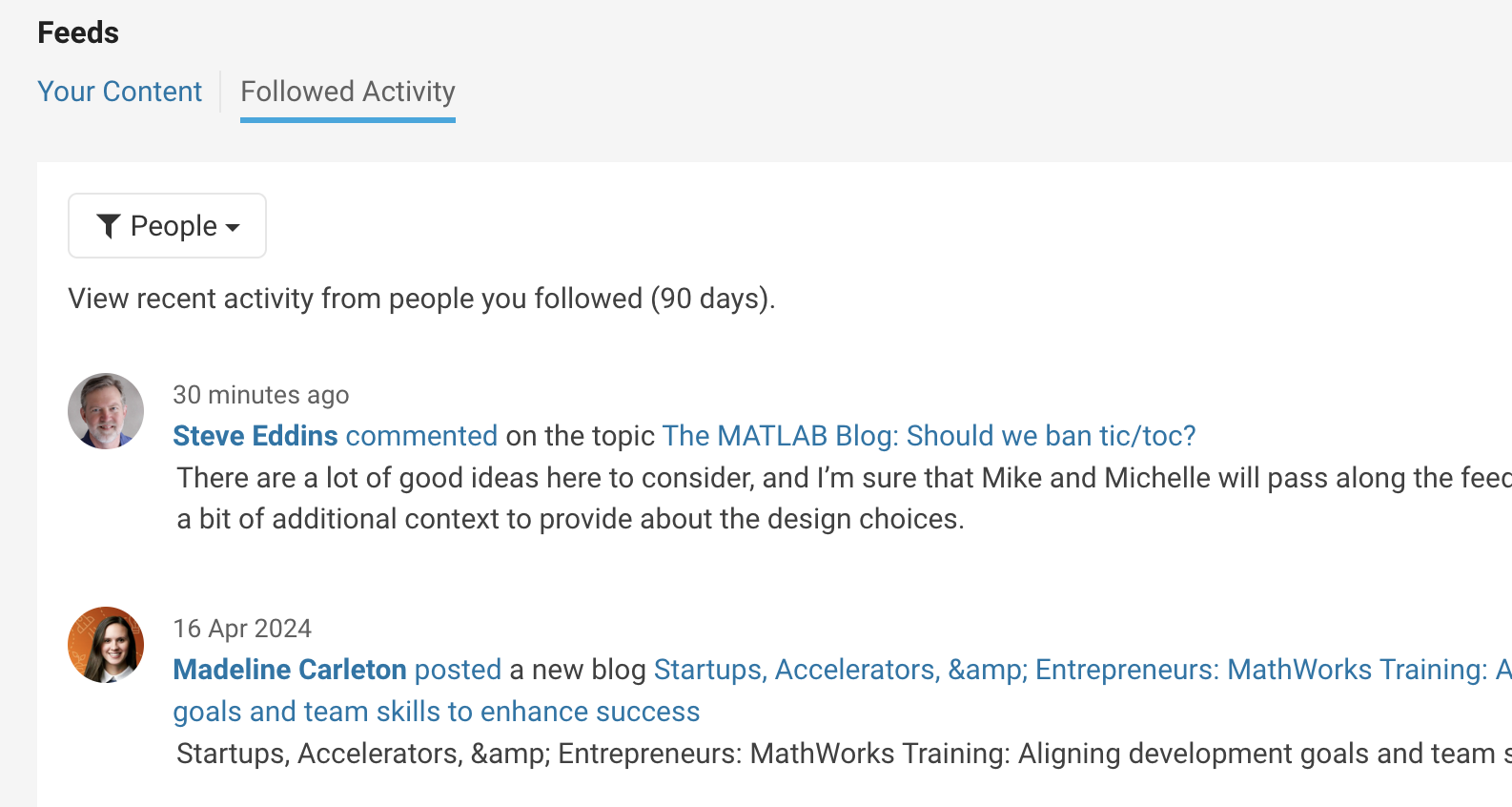The image size is (1512, 807).
Task: Open Steve Eddins' profile photo
Action: coord(106,411)
